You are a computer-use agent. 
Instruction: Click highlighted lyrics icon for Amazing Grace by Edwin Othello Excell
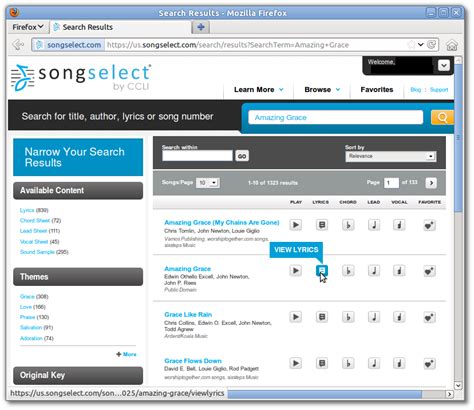[x=322, y=271]
